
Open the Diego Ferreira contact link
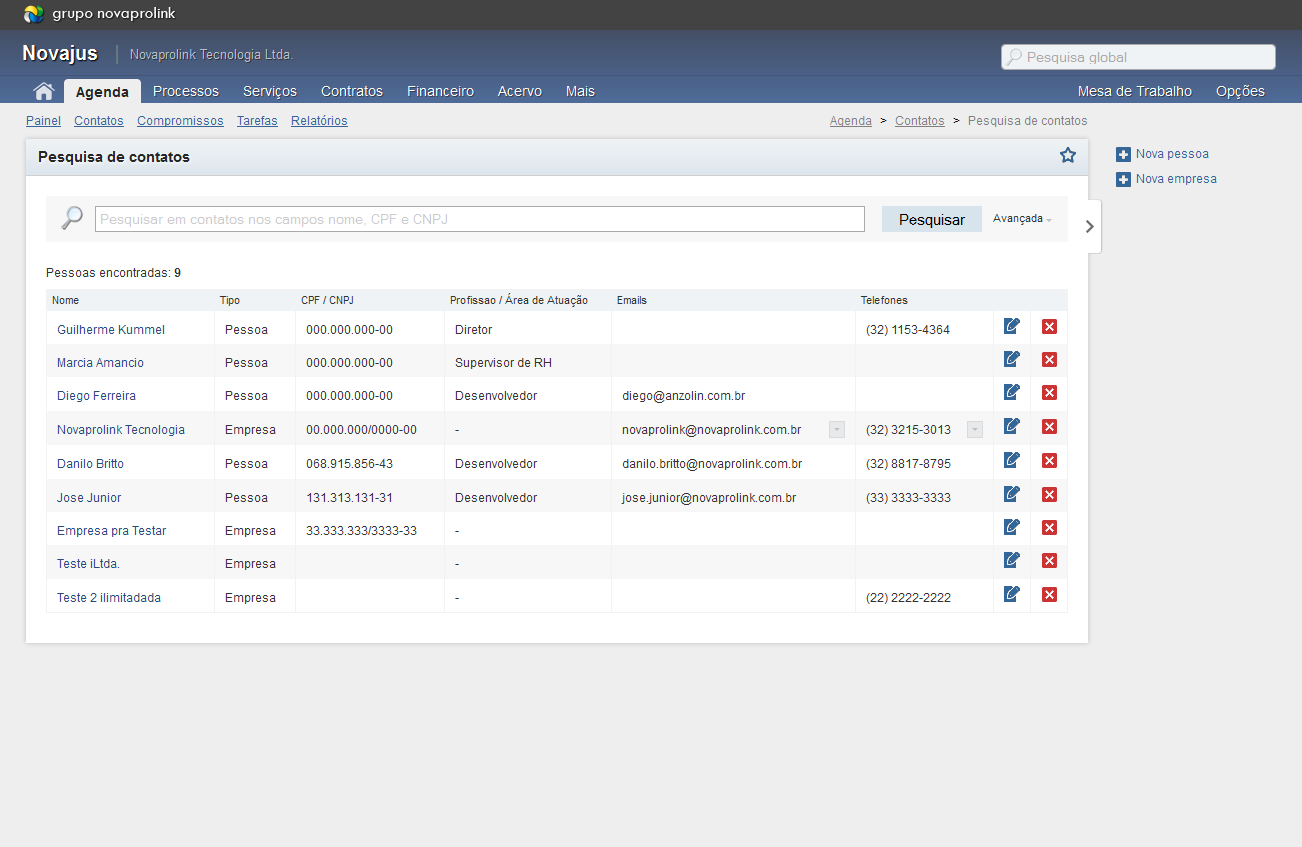tap(96, 396)
